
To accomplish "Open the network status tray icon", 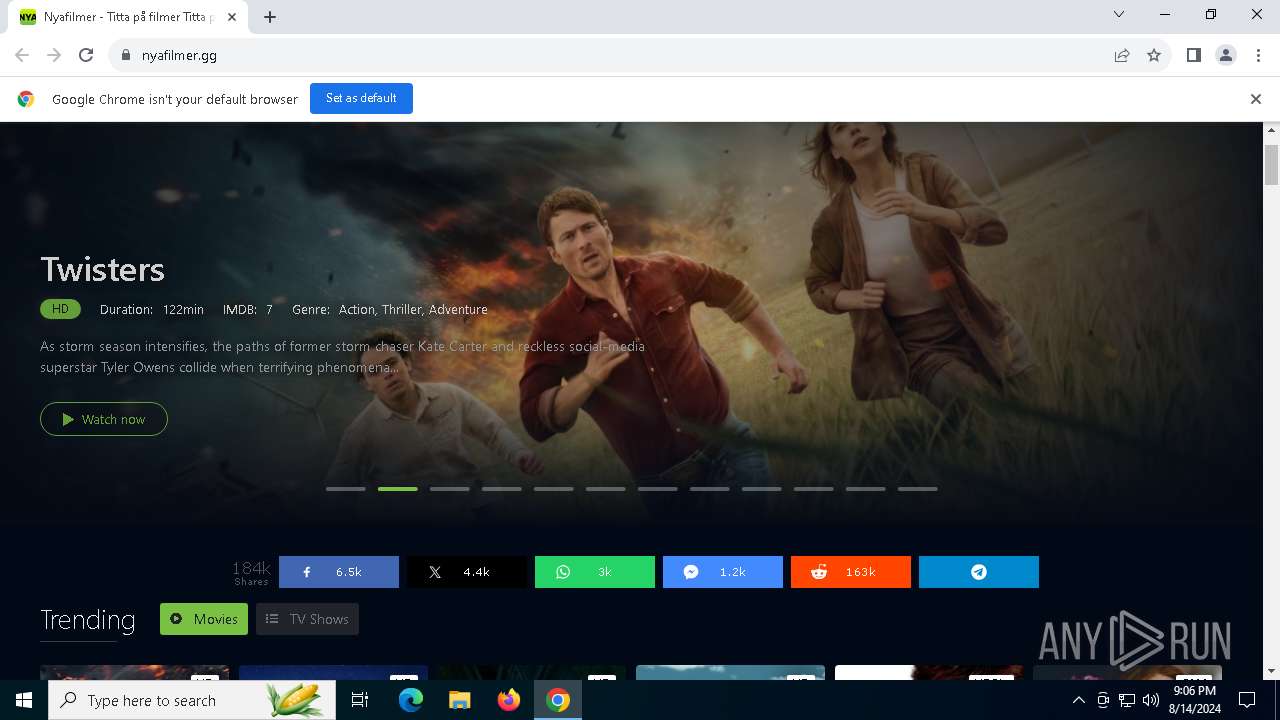I will tap(1127, 700).
